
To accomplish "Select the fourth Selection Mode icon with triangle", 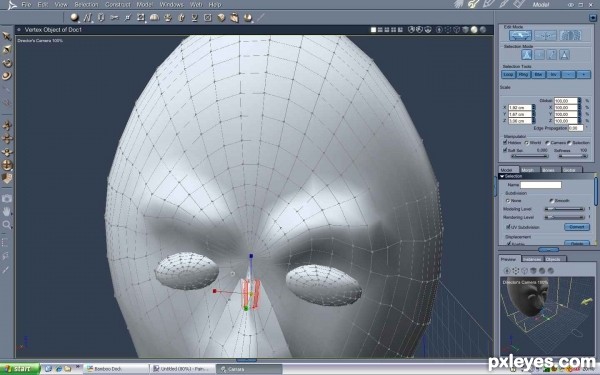I will (564, 55).
